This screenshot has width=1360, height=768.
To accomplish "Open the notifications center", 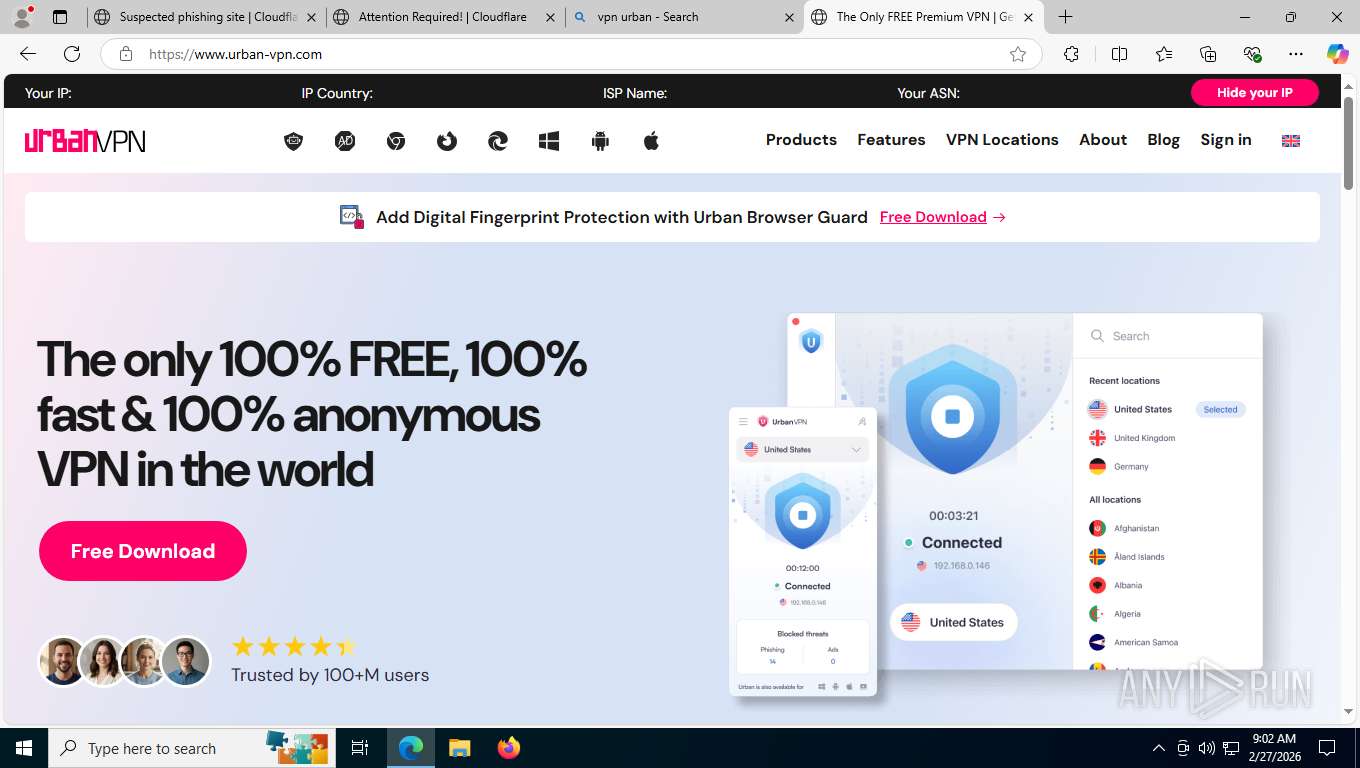I will click(1327, 748).
